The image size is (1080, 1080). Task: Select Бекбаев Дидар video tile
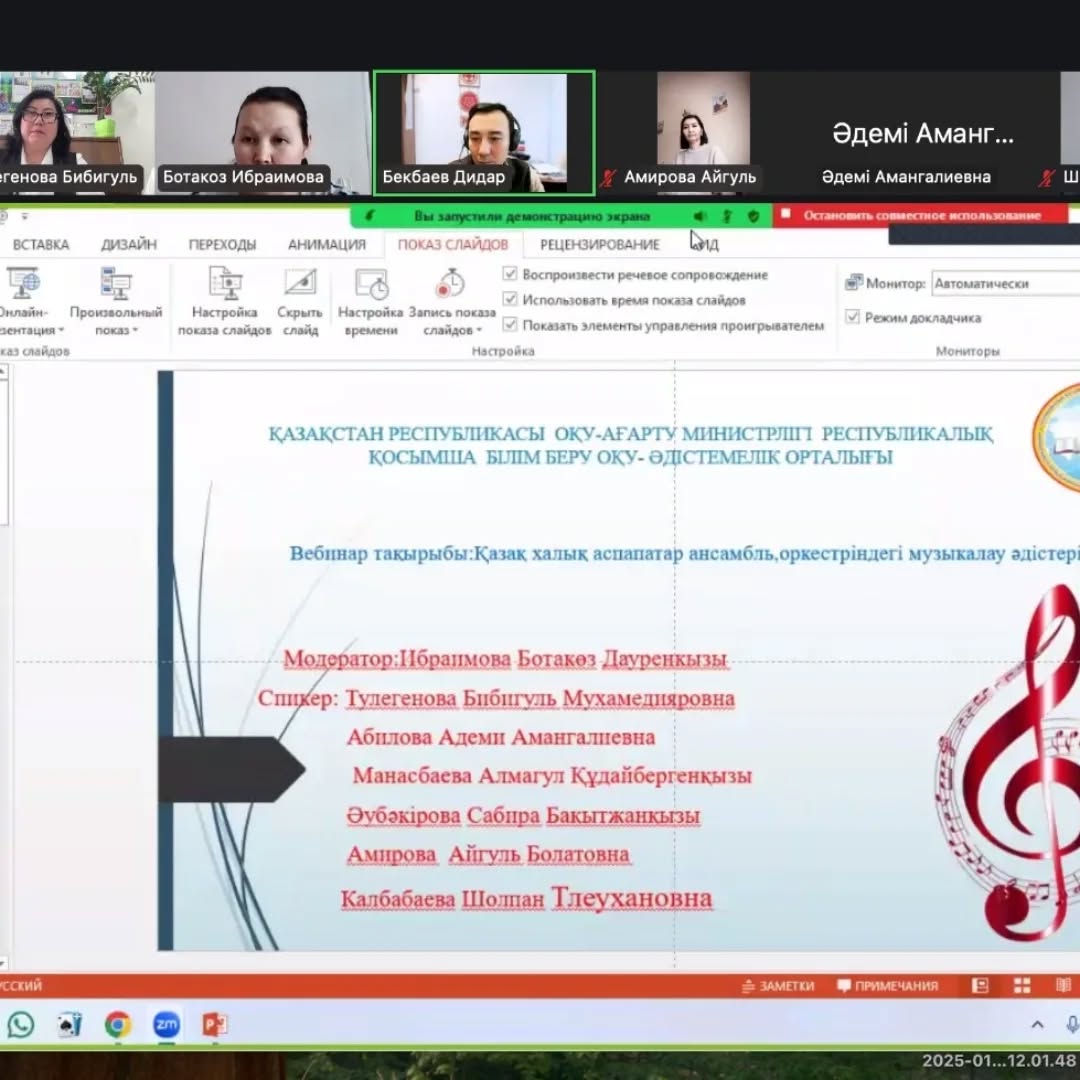[484, 131]
